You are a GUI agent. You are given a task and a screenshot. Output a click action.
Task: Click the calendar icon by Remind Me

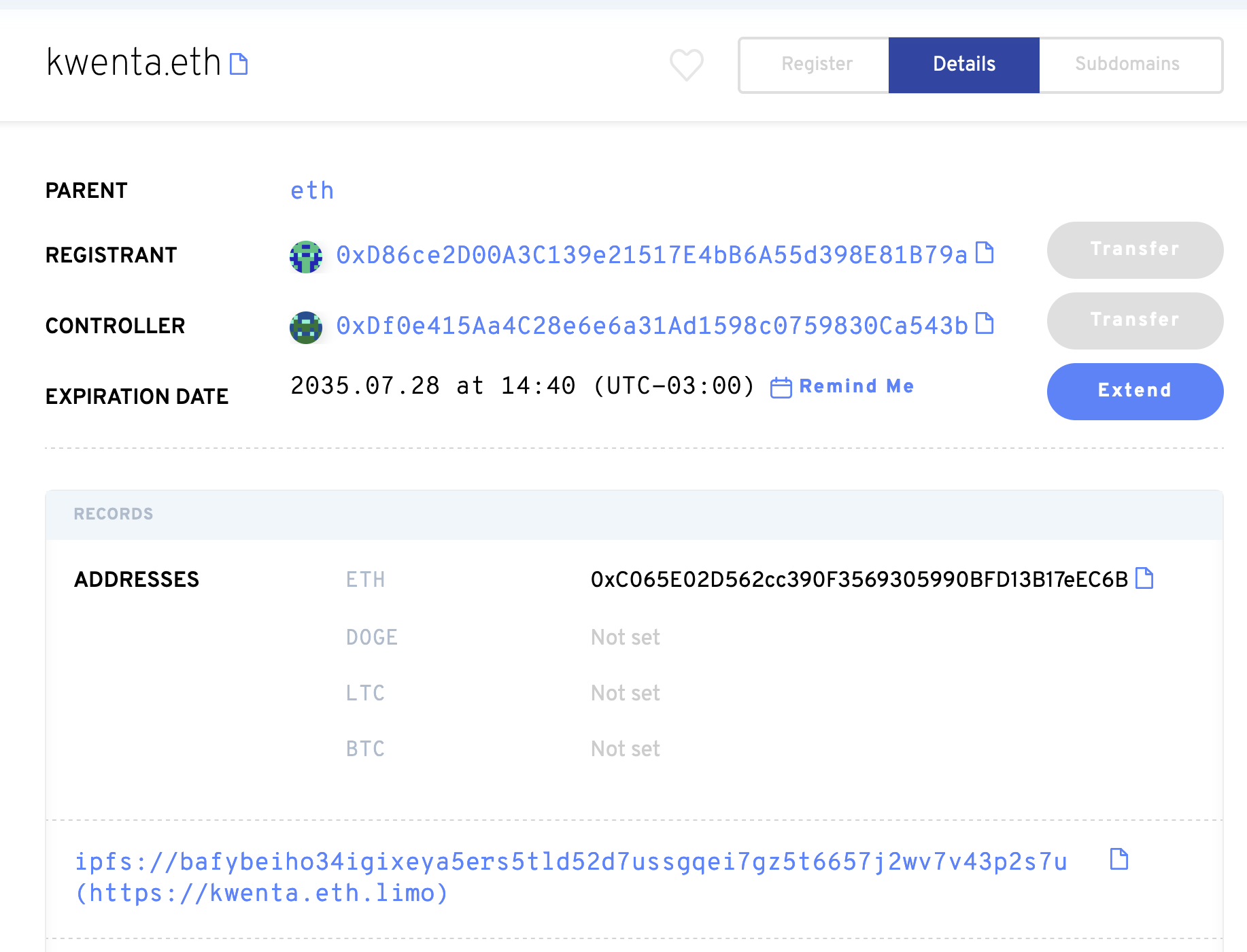(781, 388)
